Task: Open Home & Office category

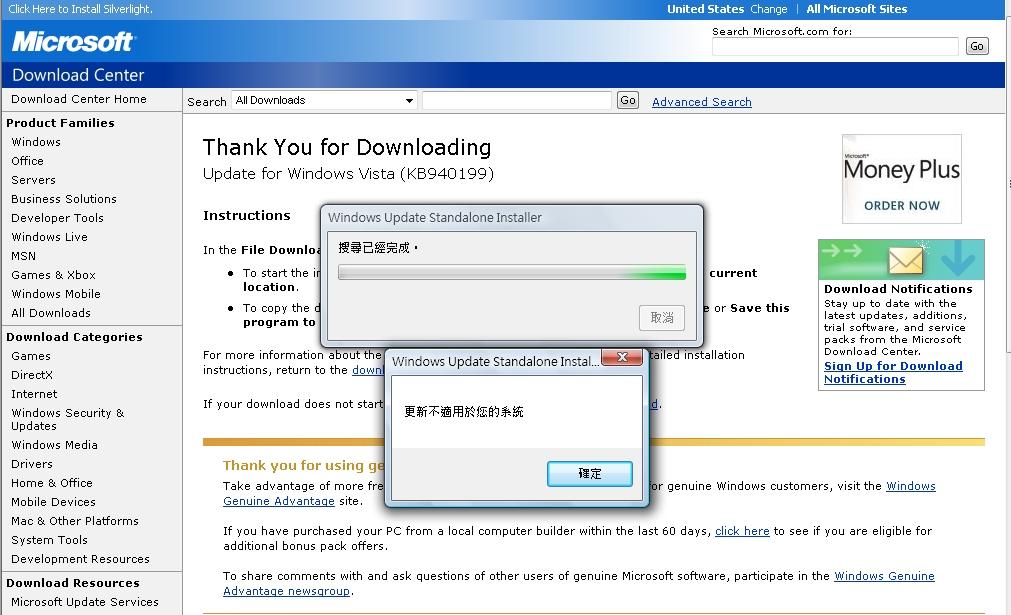Action: coord(52,483)
